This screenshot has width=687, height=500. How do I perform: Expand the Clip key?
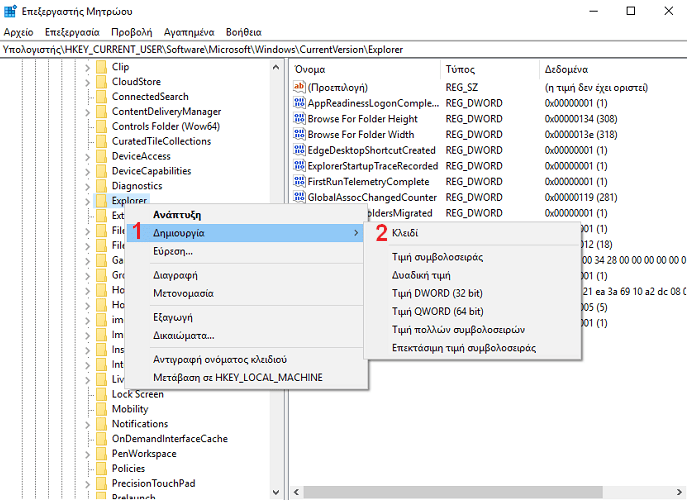click(x=87, y=67)
